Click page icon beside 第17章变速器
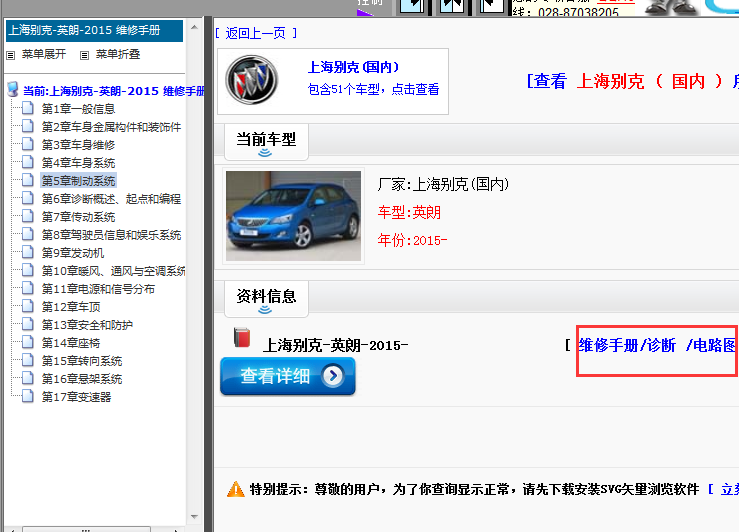Image resolution: width=739 pixels, height=532 pixels. [x=28, y=396]
